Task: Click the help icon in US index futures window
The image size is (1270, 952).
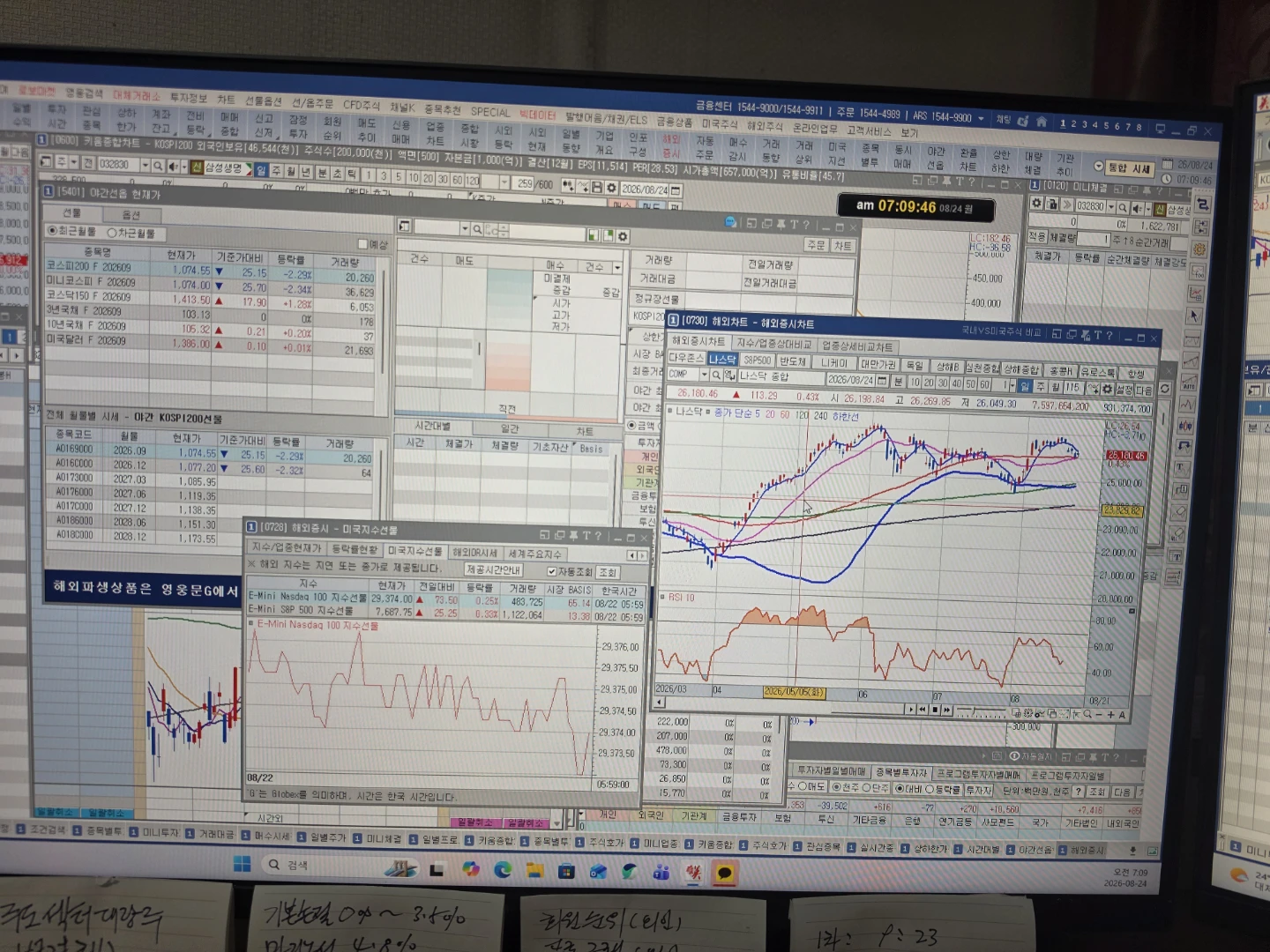Action: tap(598, 535)
